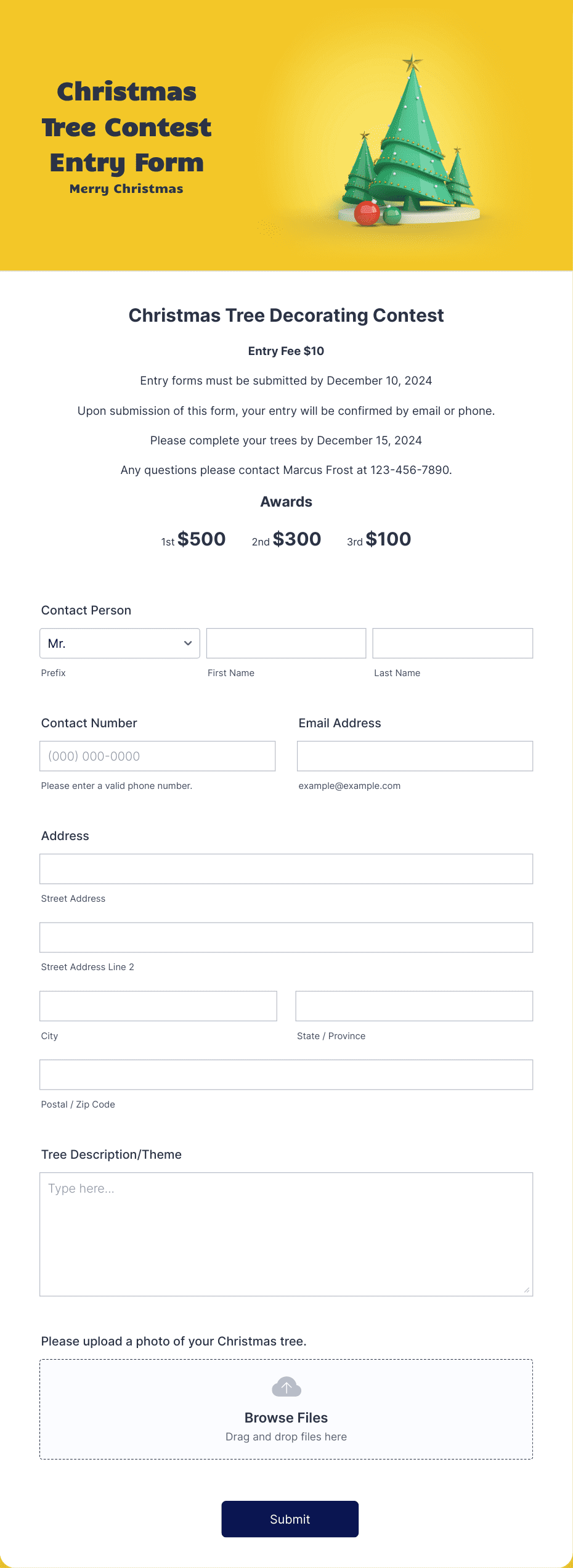Click the Email Address input box
Image resolution: width=573 pixels, height=1568 pixels.
click(414, 756)
